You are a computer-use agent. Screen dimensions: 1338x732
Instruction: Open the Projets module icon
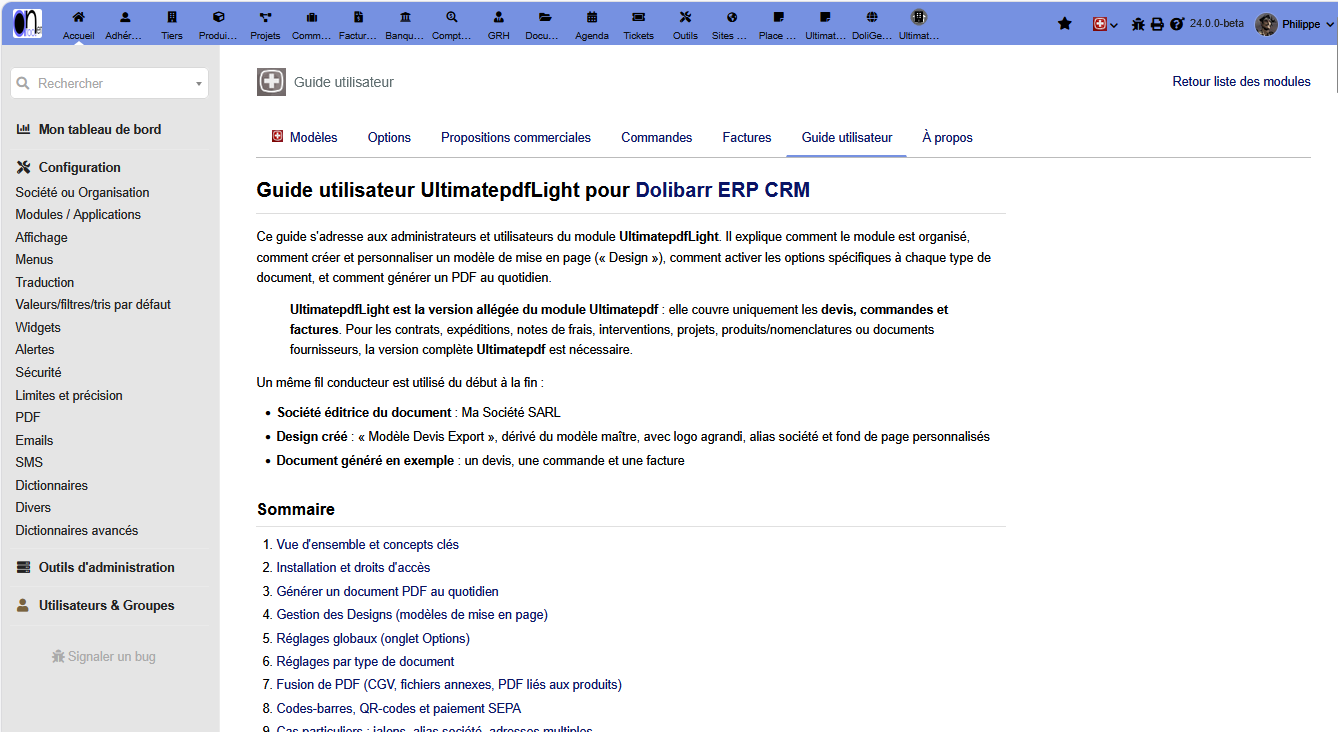[x=265, y=17]
